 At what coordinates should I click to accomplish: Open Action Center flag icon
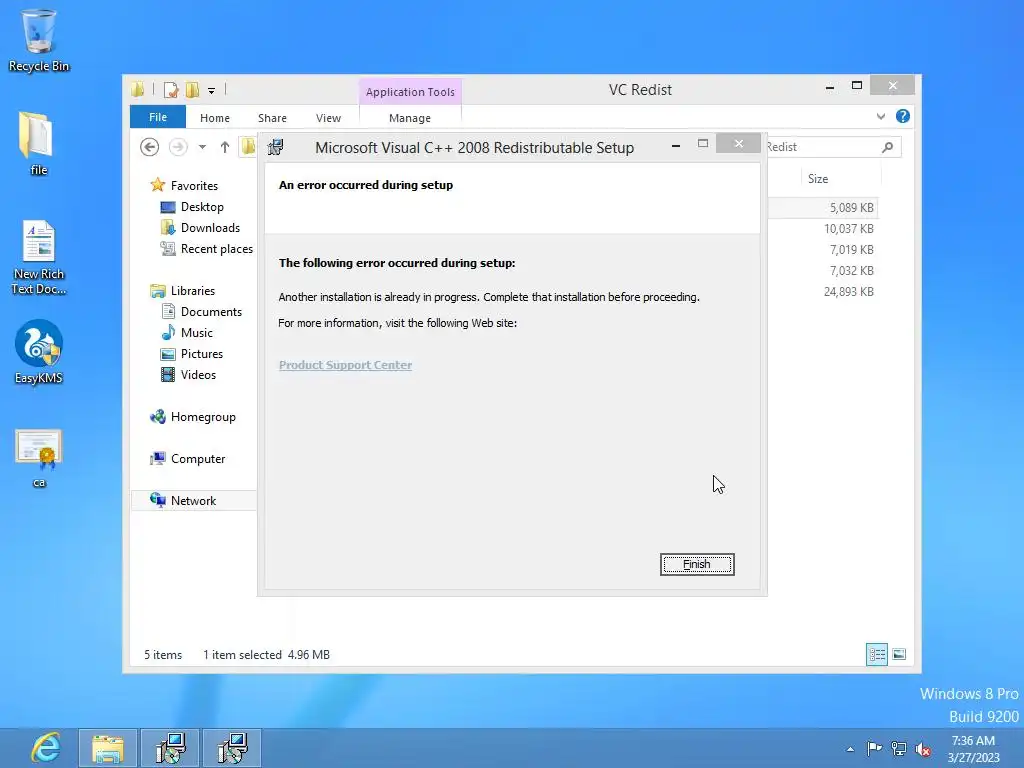pos(874,748)
